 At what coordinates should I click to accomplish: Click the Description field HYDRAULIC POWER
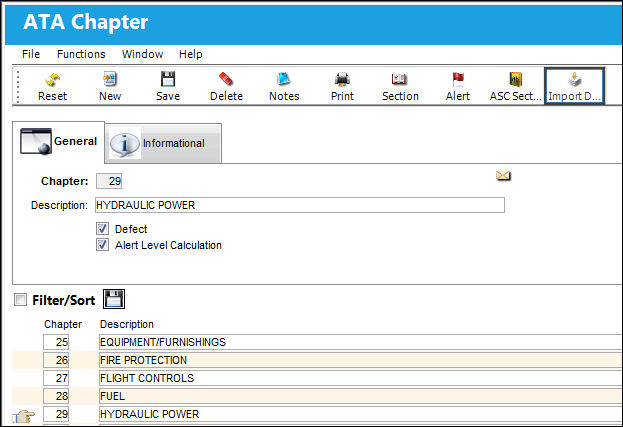(x=300, y=205)
